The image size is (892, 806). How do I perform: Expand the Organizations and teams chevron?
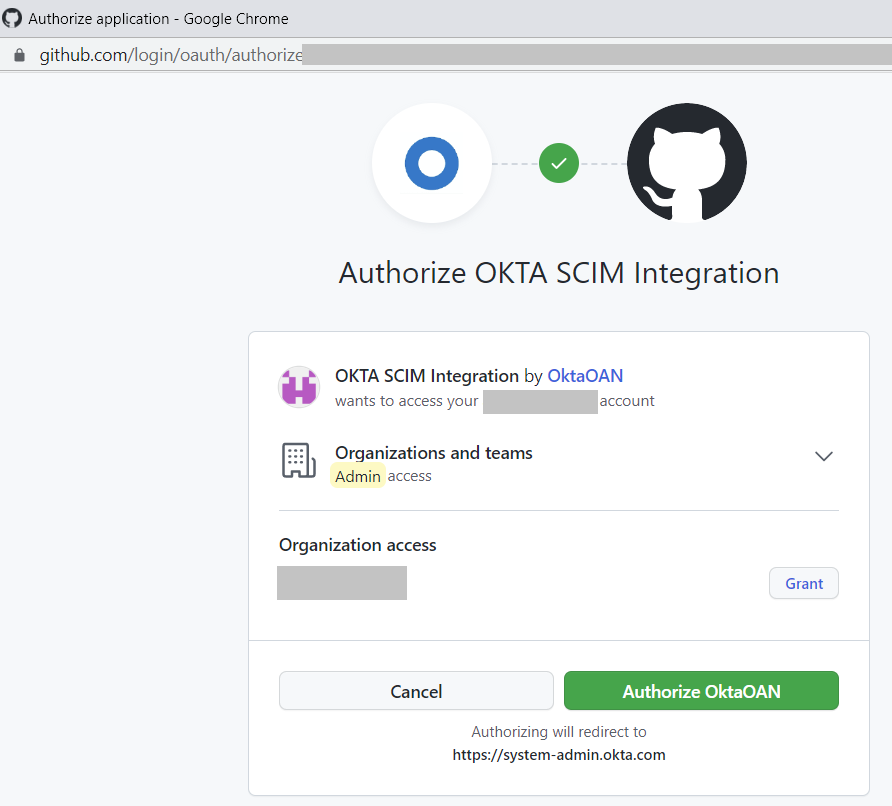click(823, 456)
